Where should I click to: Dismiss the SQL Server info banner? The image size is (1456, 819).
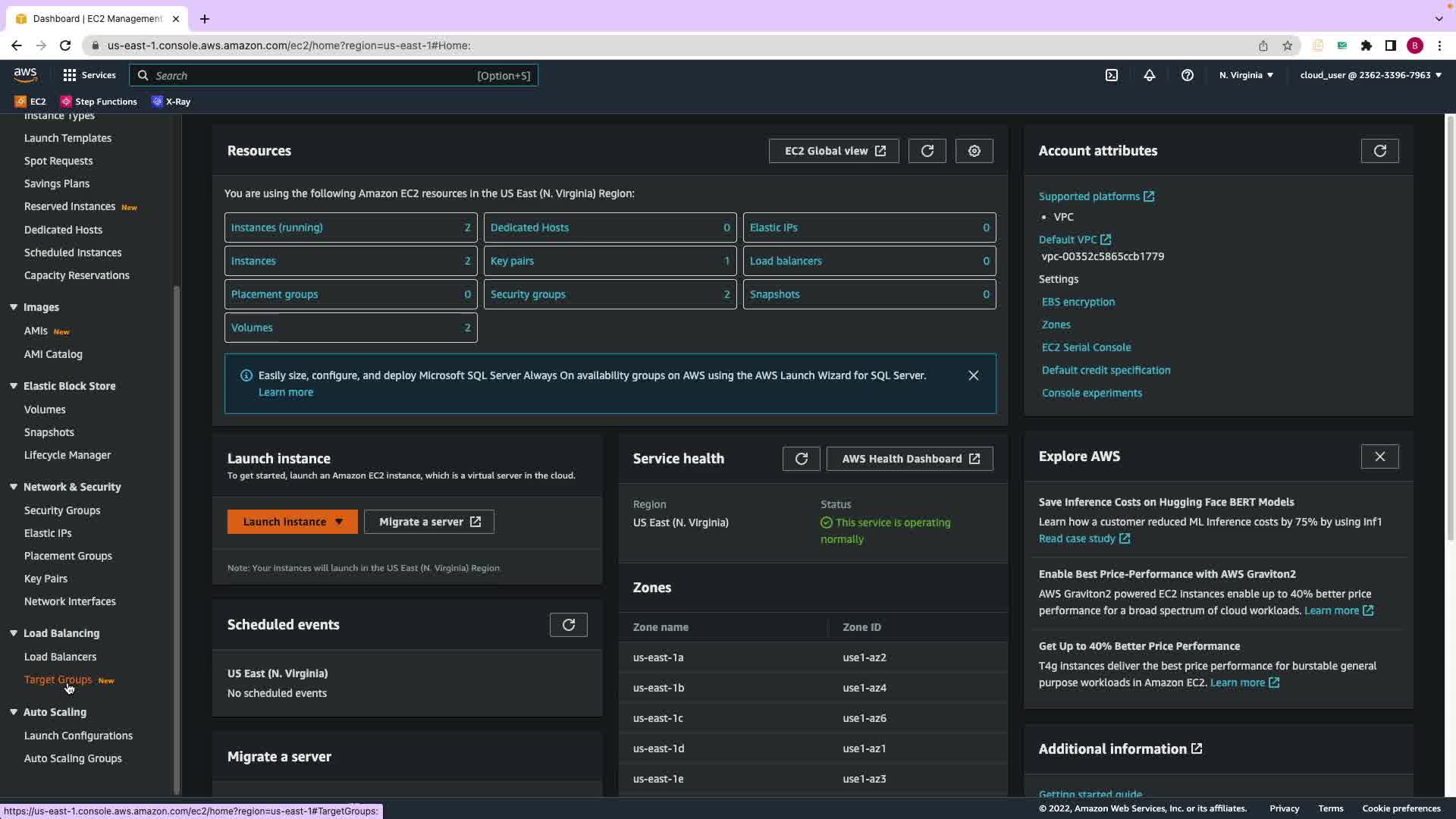coord(974,375)
